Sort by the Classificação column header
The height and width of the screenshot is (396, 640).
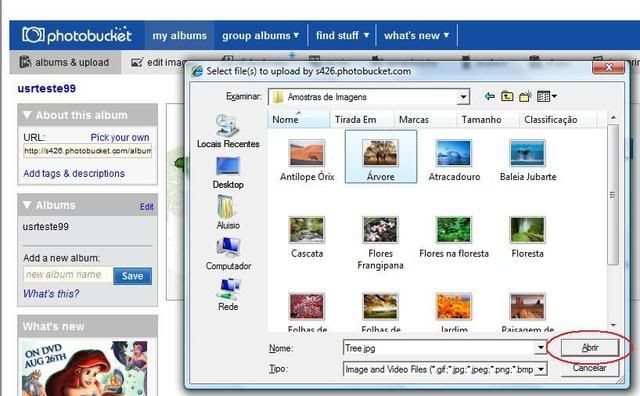coord(558,120)
